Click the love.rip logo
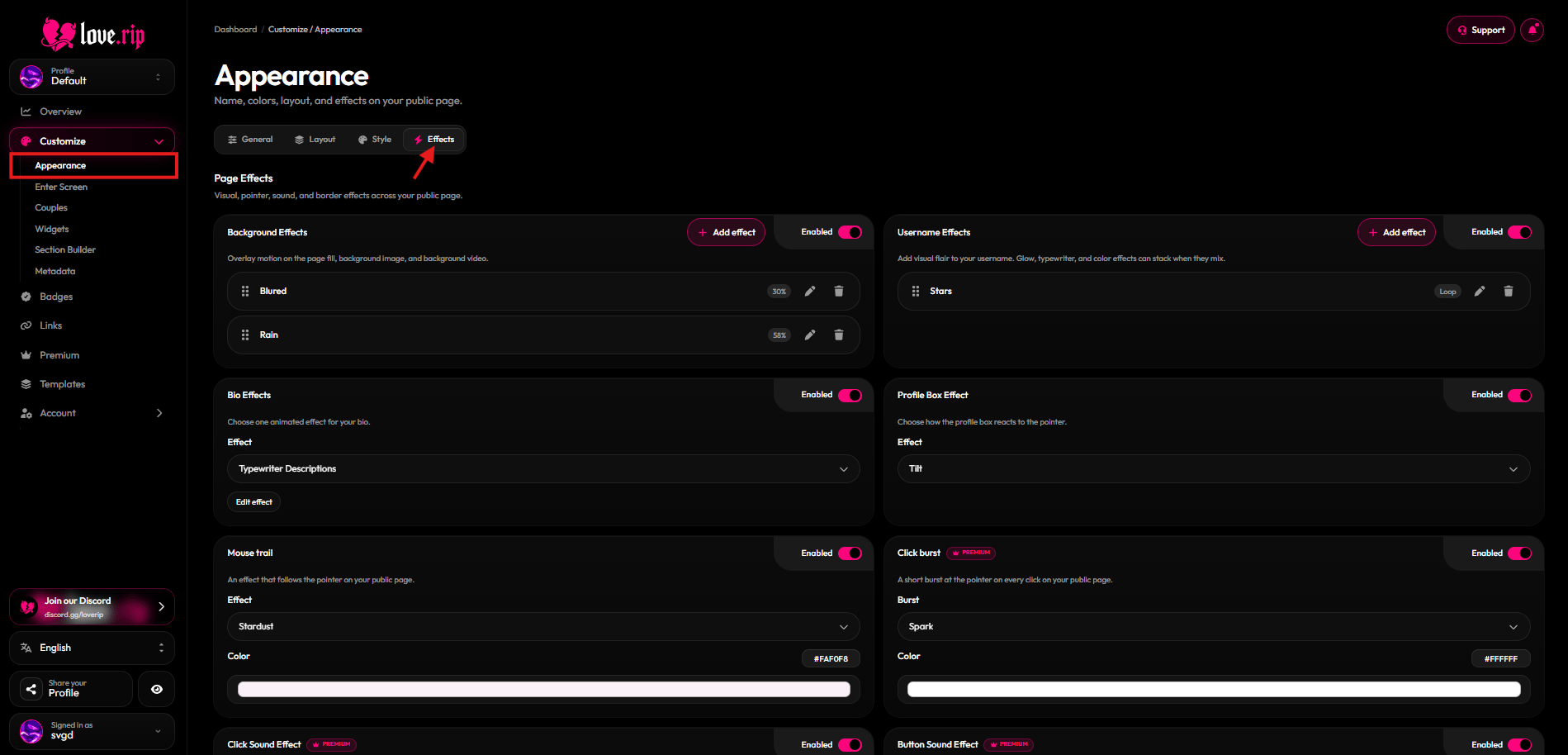This screenshot has height=755, width=1568. click(x=92, y=34)
